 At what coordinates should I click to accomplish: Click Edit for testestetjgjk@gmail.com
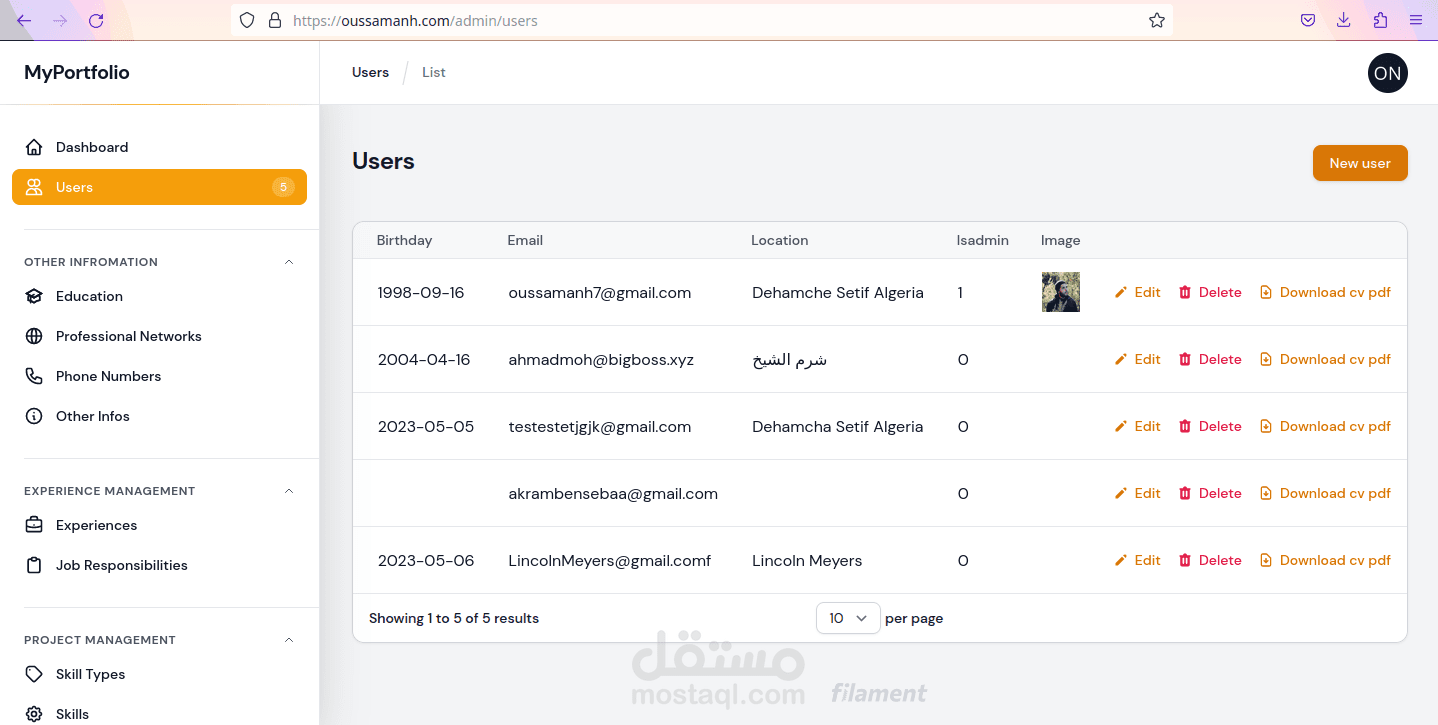click(1138, 426)
